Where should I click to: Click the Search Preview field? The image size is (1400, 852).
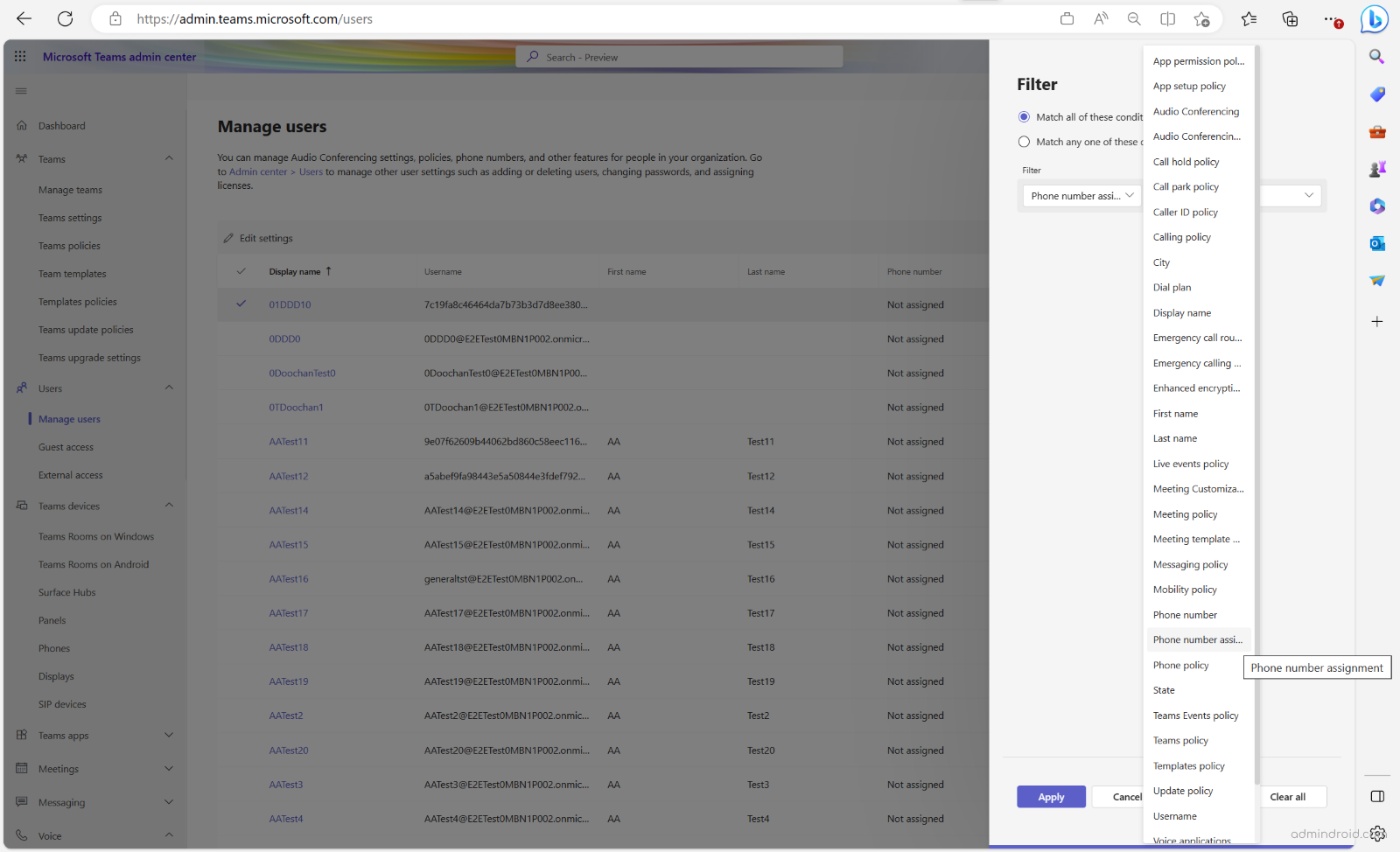[679, 56]
